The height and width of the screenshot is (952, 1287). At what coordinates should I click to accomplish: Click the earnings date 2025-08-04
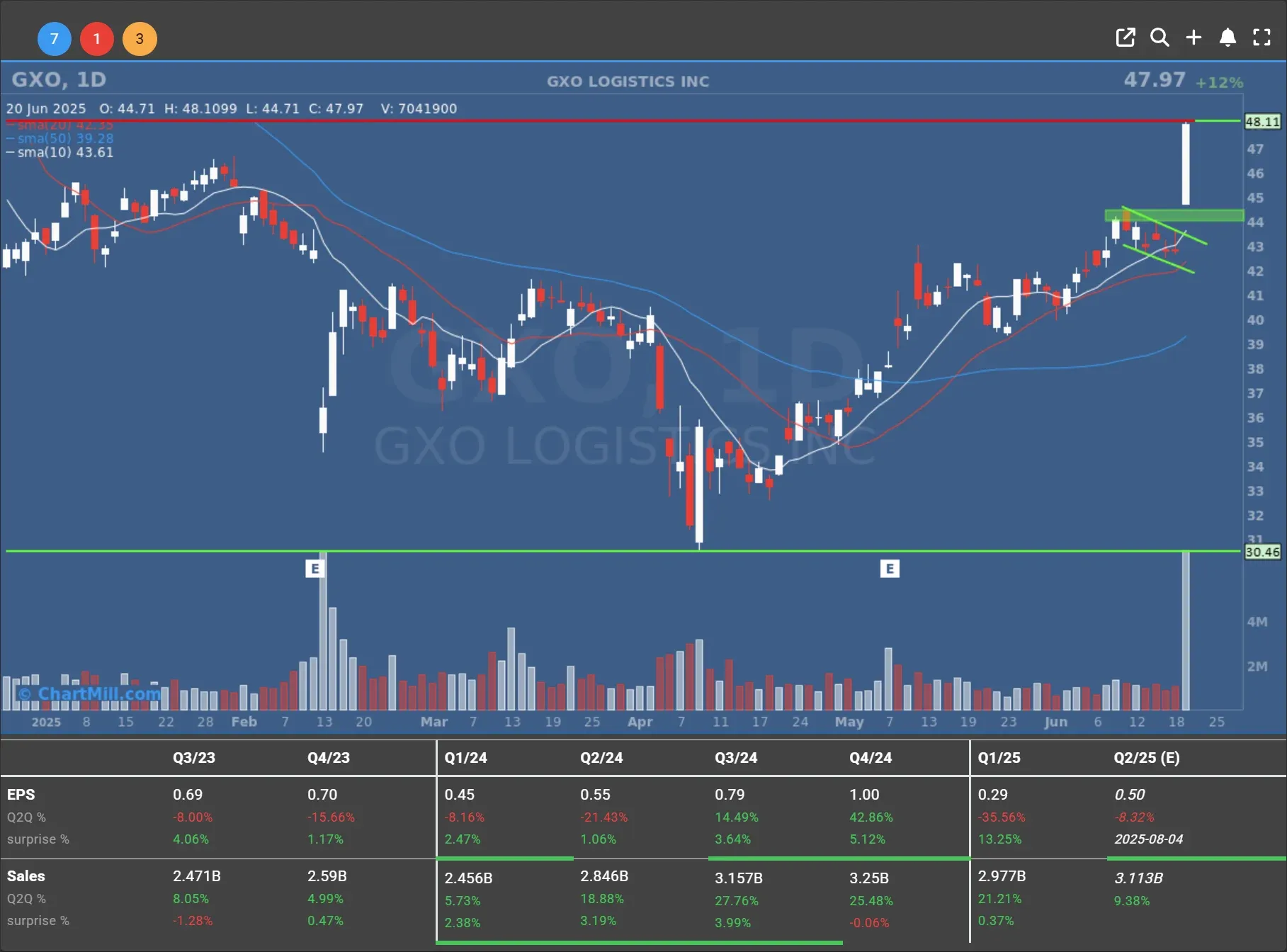[x=1149, y=839]
